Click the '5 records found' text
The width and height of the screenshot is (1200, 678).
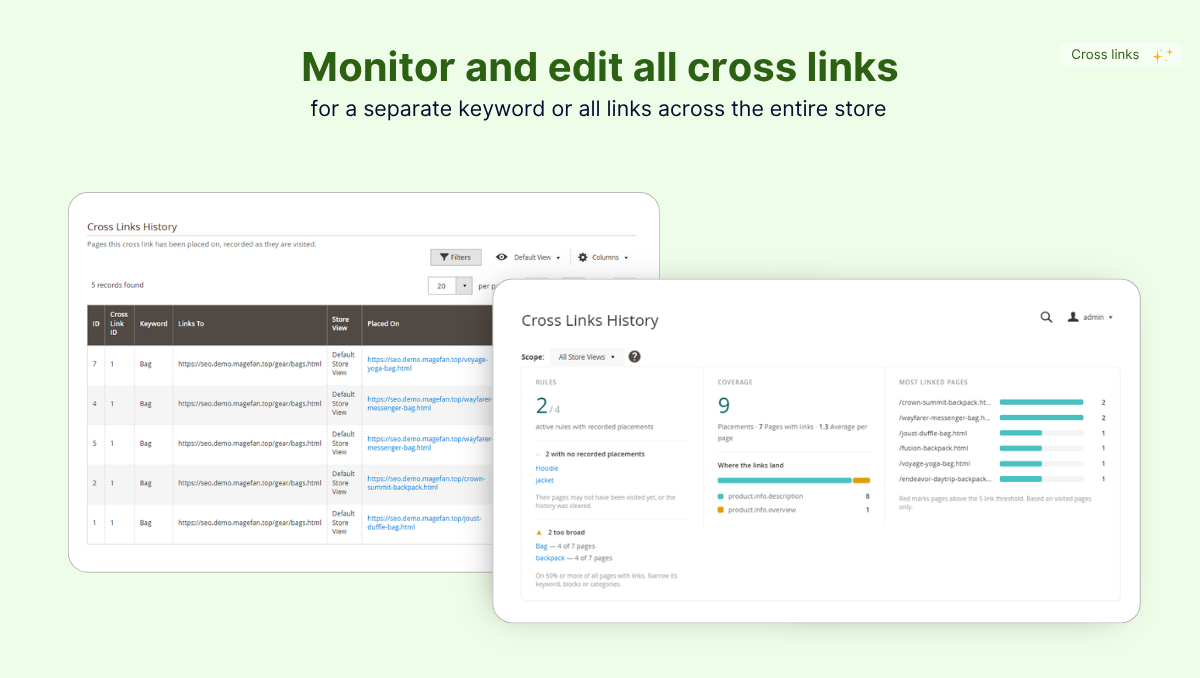click(117, 285)
